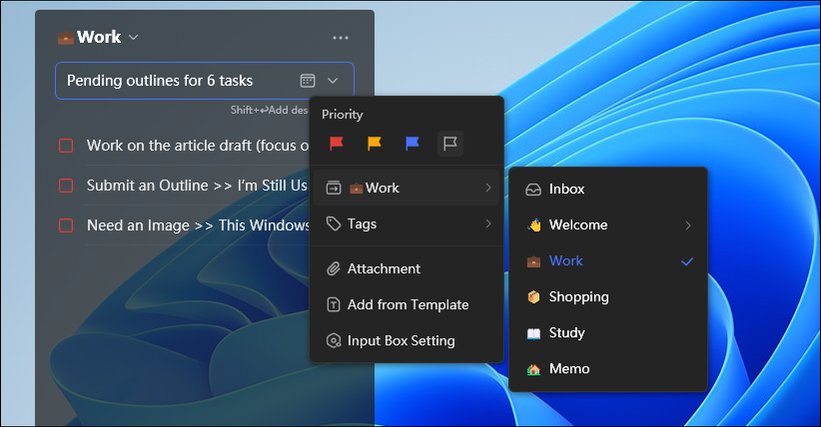The image size is (821, 427).
Task: Select the no-priority outlined flag
Action: click(450, 144)
